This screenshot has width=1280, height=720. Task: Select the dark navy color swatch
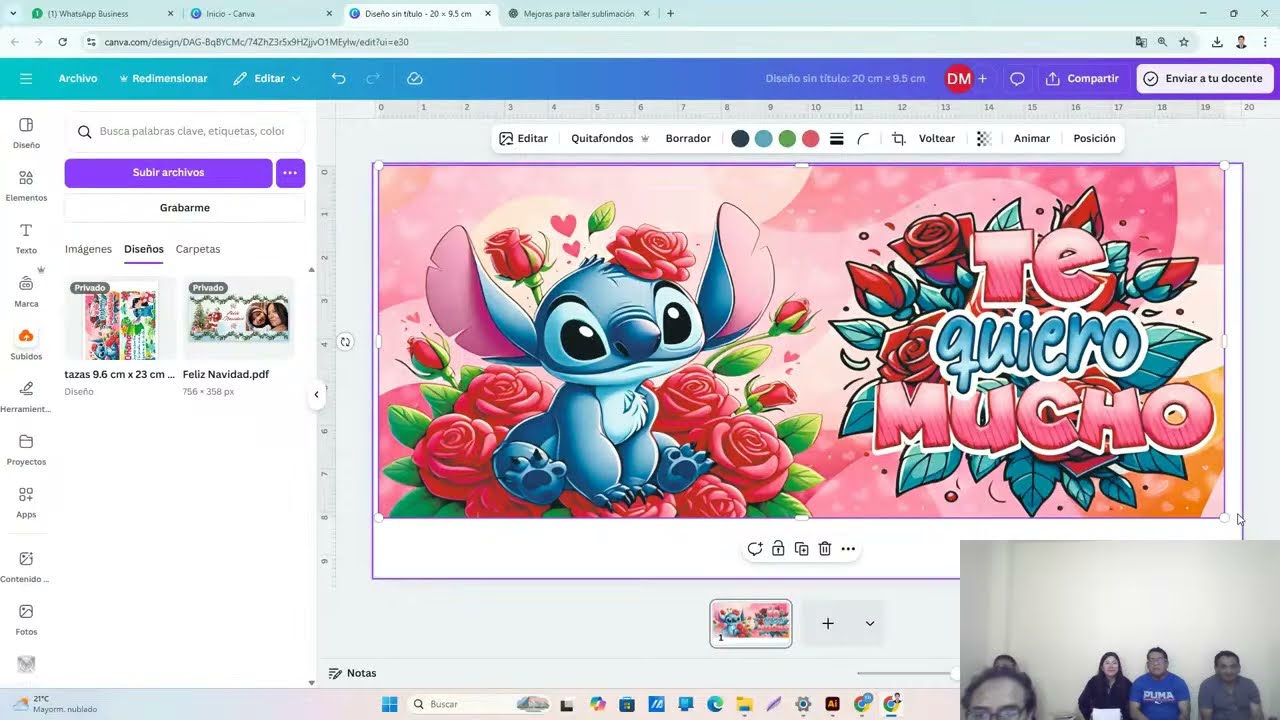[x=740, y=139]
